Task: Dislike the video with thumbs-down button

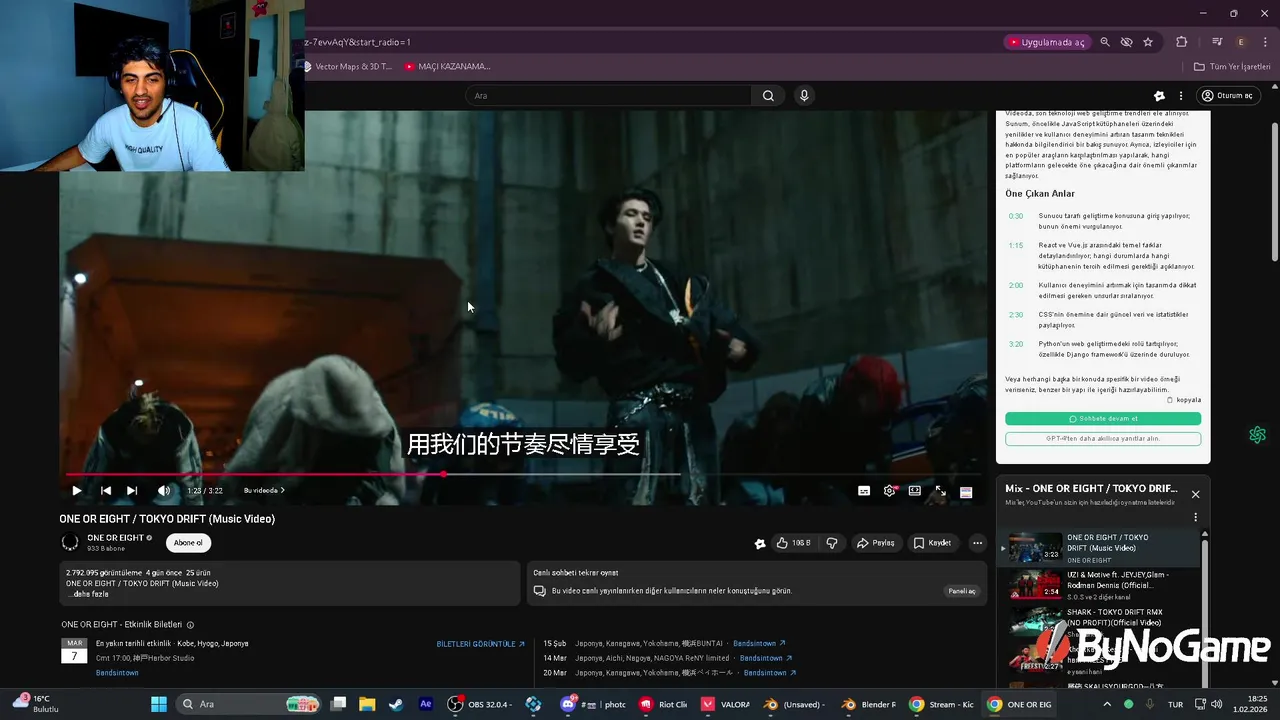Action: (x=832, y=543)
